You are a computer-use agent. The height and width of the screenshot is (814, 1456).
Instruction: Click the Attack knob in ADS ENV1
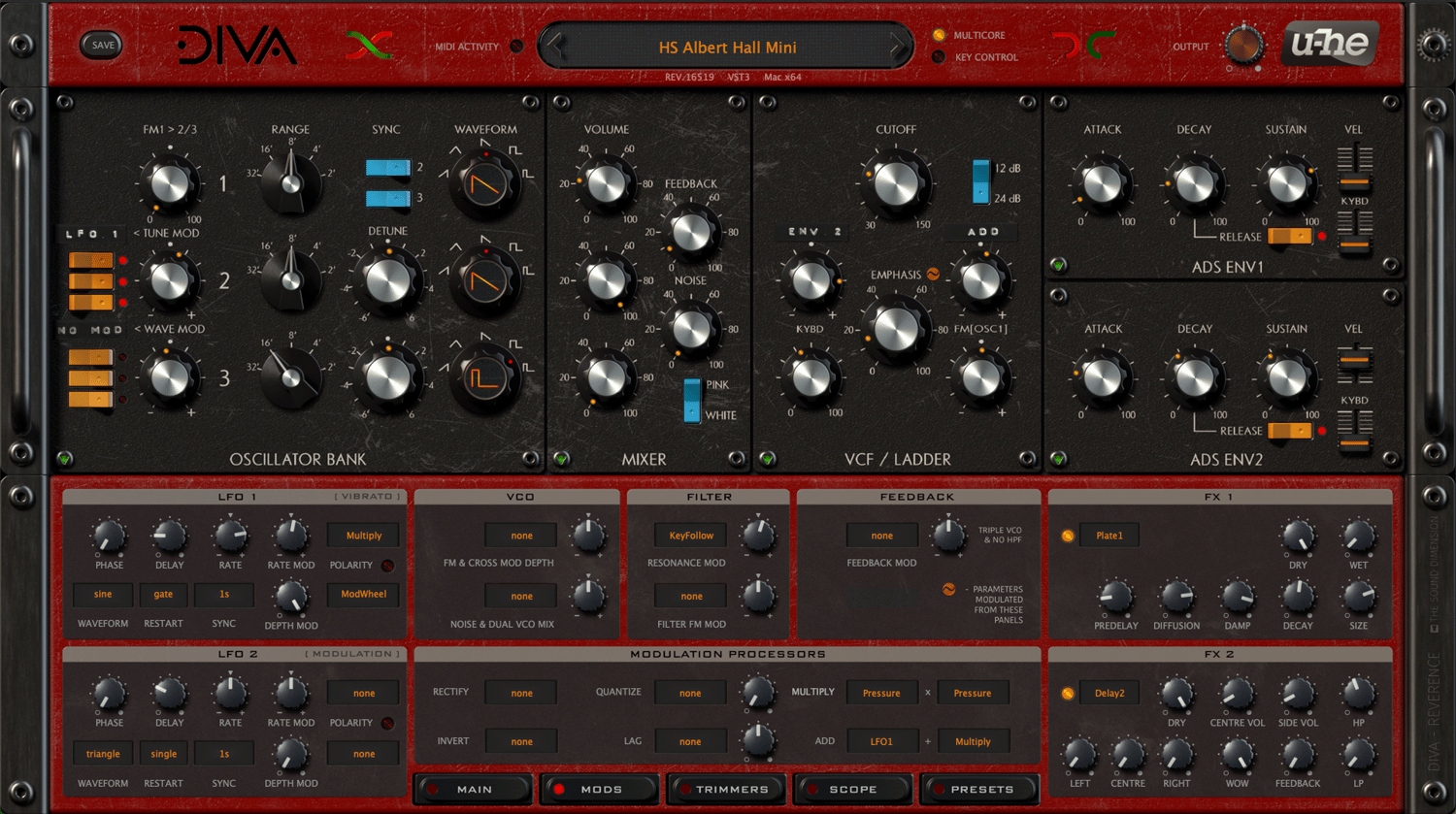tap(1103, 183)
